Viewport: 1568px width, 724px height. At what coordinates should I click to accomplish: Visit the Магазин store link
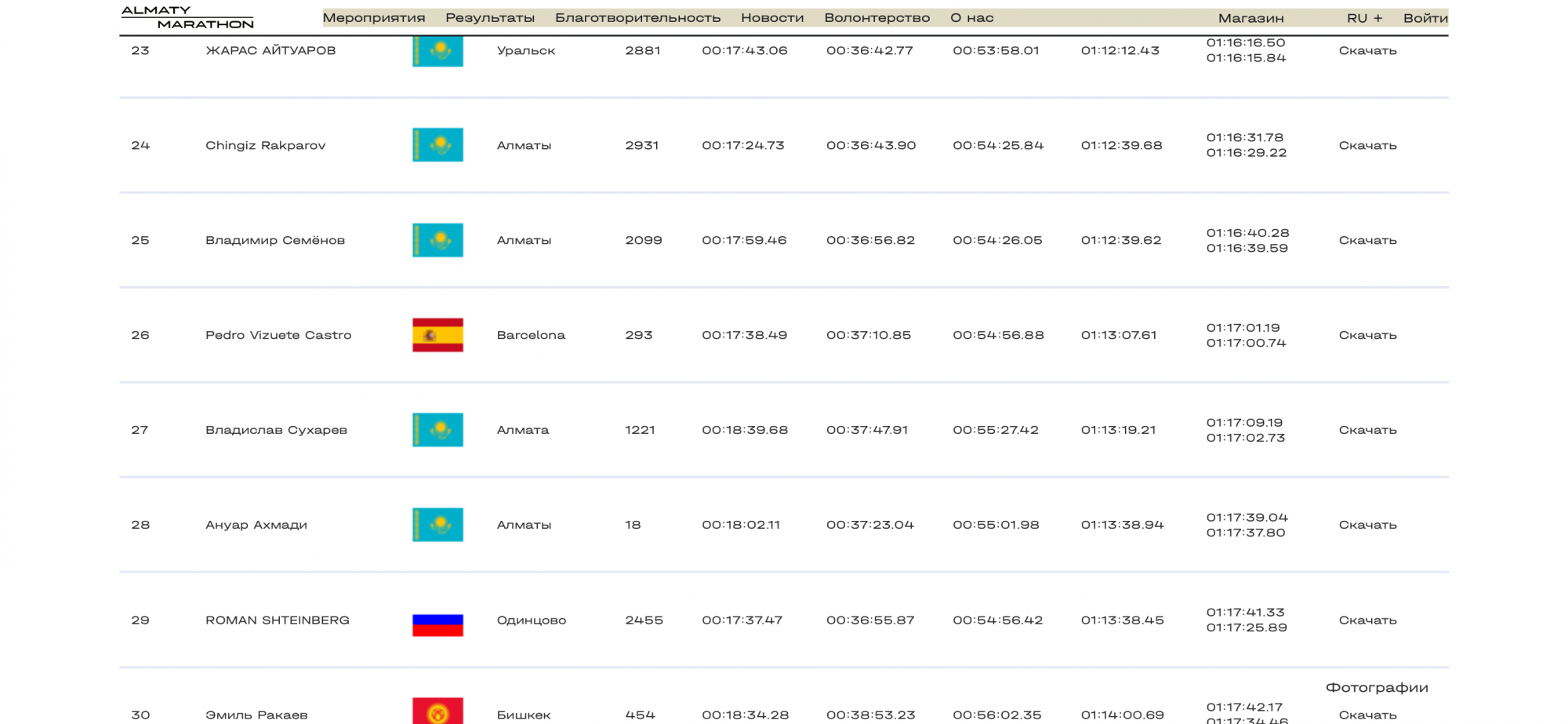tap(1250, 18)
